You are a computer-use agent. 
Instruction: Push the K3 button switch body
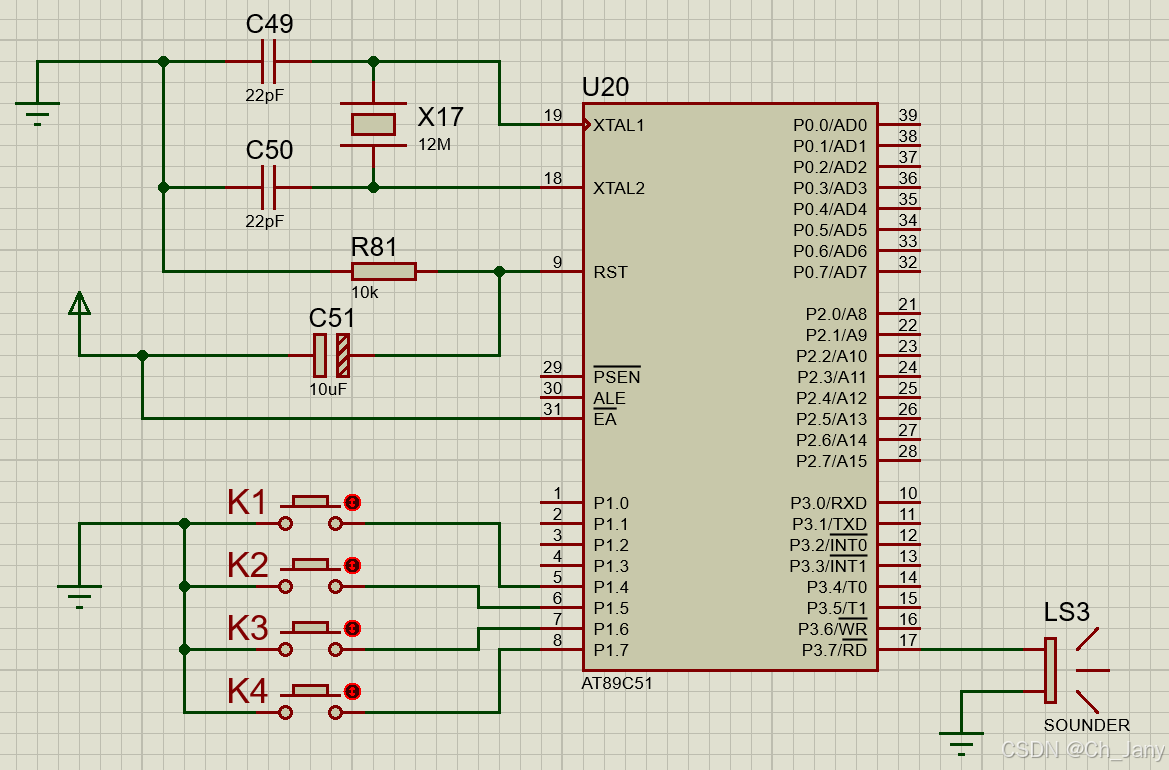click(x=310, y=628)
